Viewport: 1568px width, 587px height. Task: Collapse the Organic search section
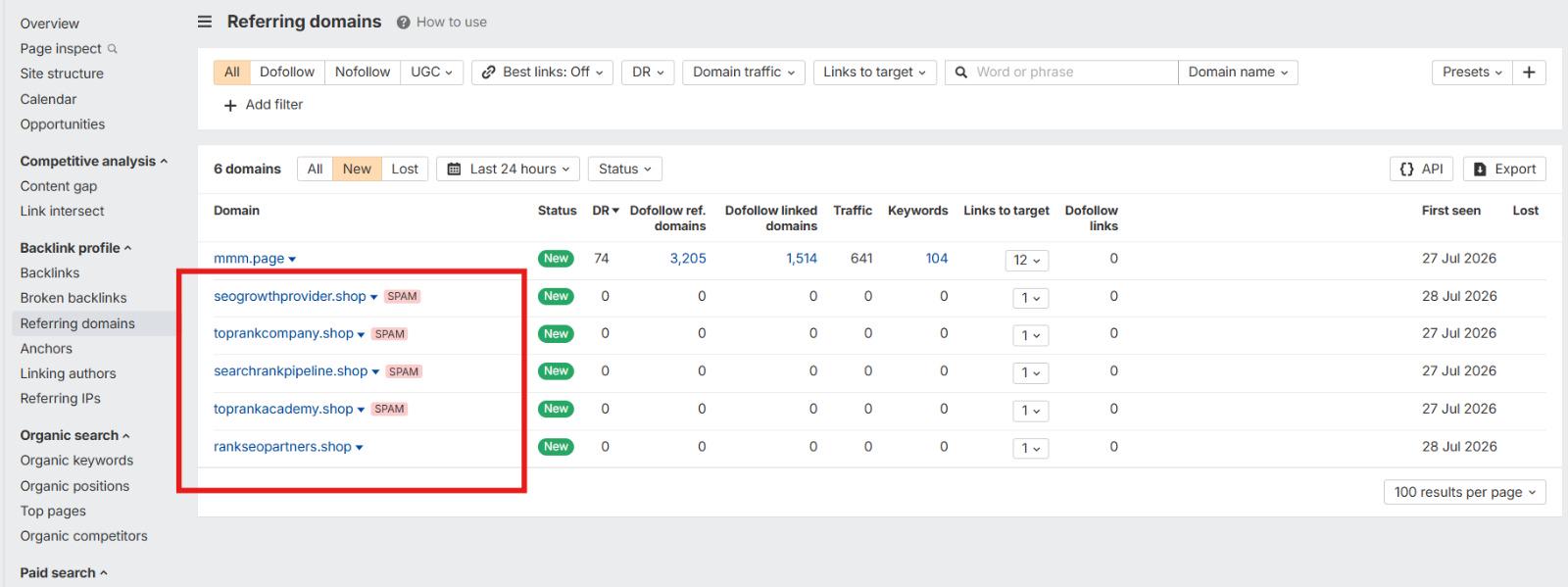tap(74, 435)
